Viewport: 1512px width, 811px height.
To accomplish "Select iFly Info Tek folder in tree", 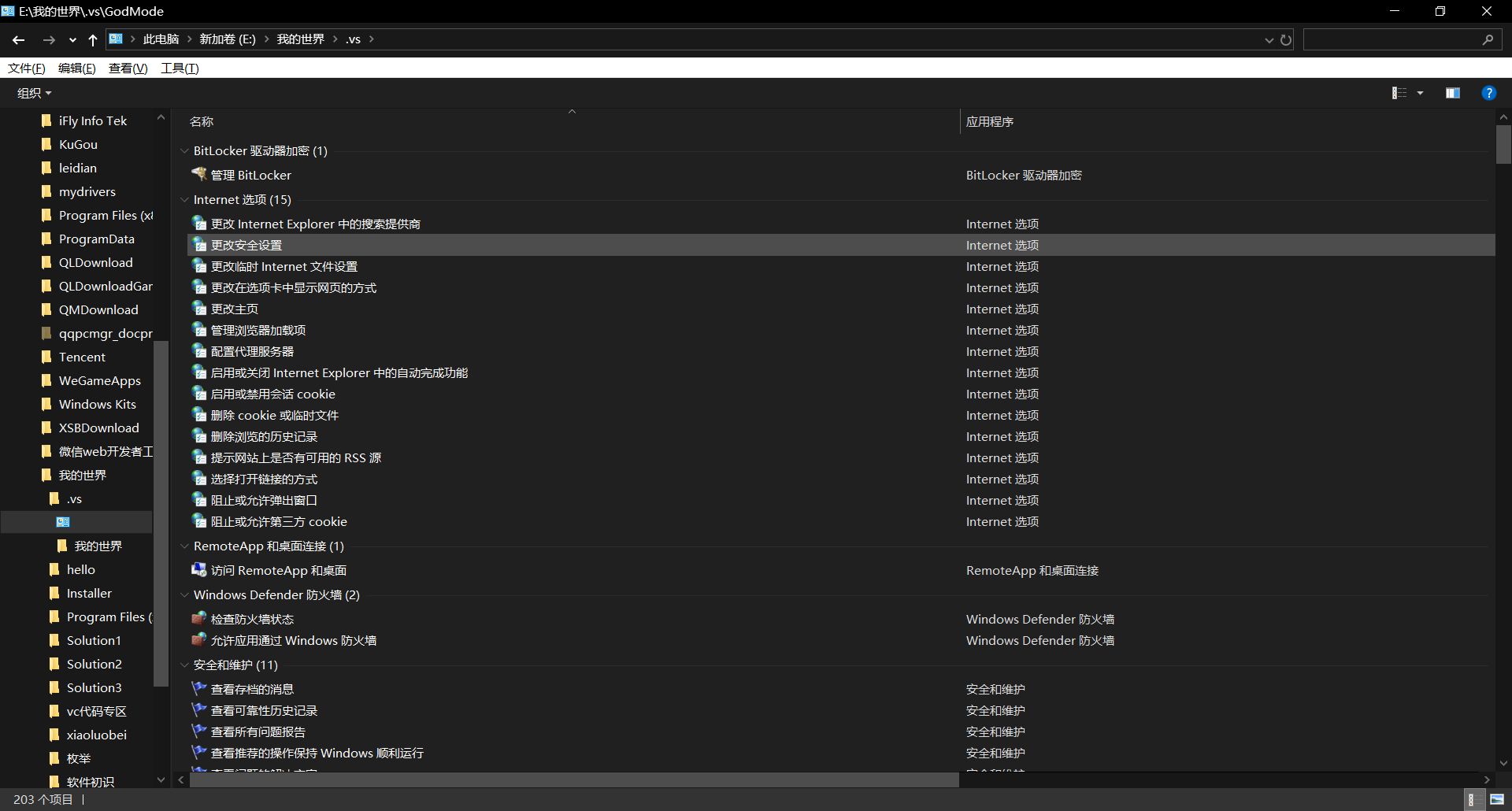I will coord(93,121).
